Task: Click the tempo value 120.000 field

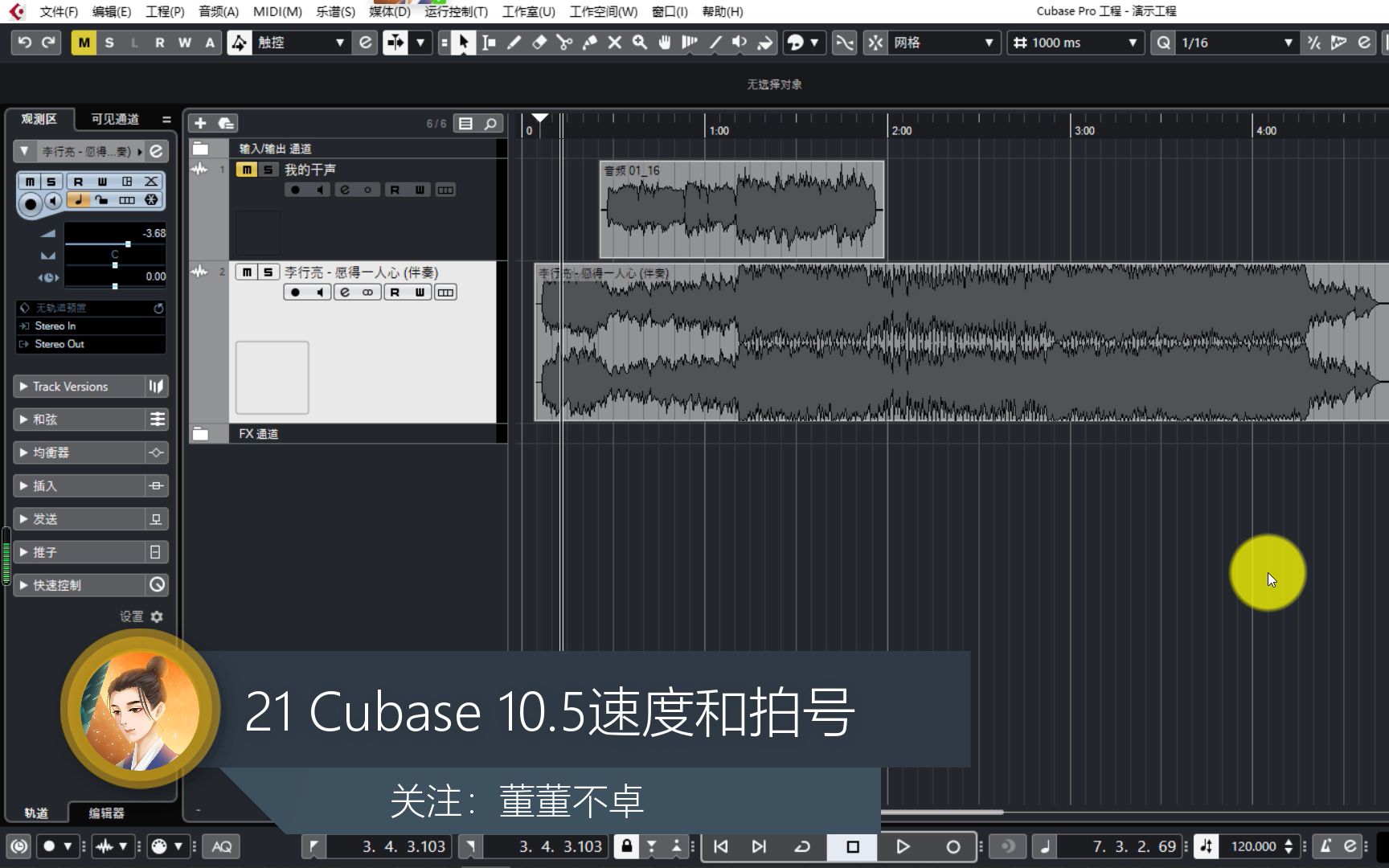Action: point(1253,846)
